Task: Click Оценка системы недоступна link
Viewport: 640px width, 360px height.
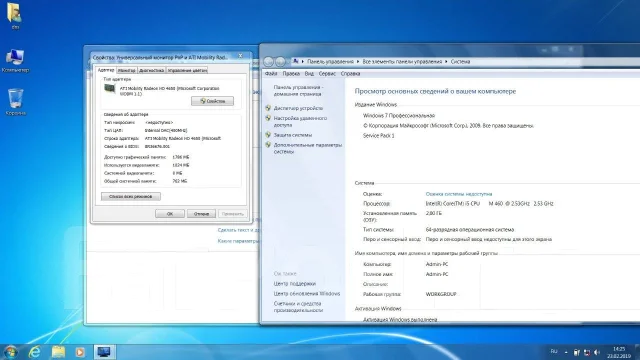Action: point(459,194)
